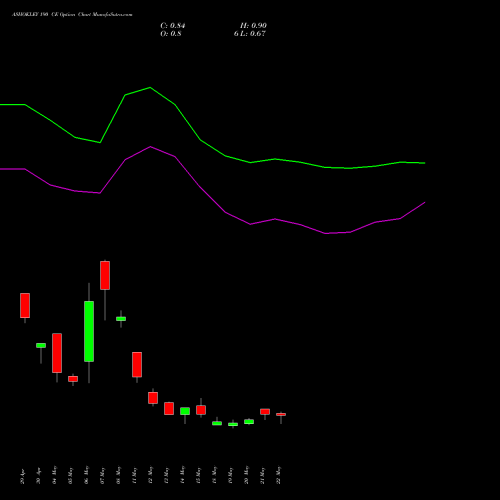Click the '21 May' date axis label
This screenshot has width=500, height=500.
(x=263, y=475)
